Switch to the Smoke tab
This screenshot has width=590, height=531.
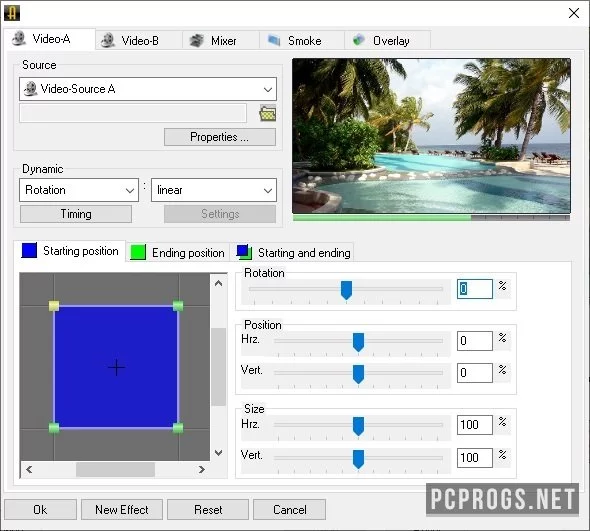click(302, 40)
